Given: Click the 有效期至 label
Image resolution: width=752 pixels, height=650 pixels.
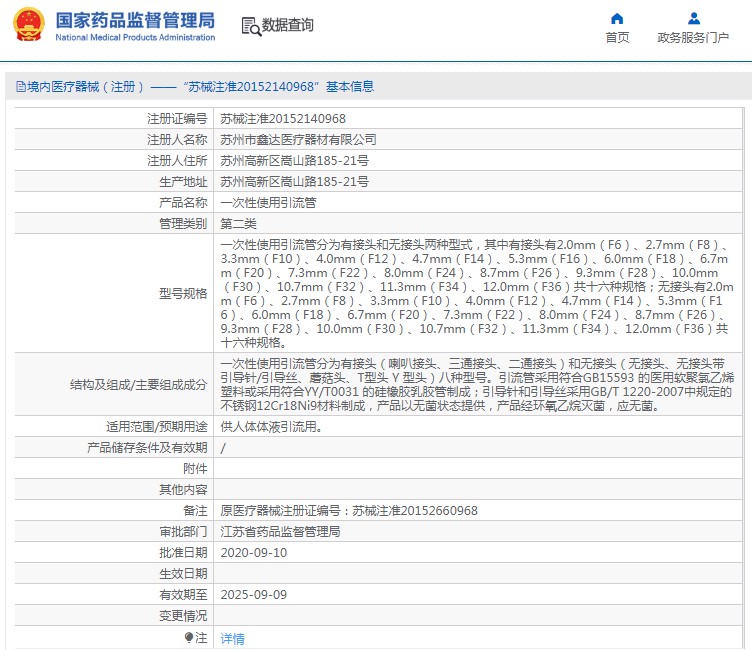Looking at the screenshot, I should [183, 595].
